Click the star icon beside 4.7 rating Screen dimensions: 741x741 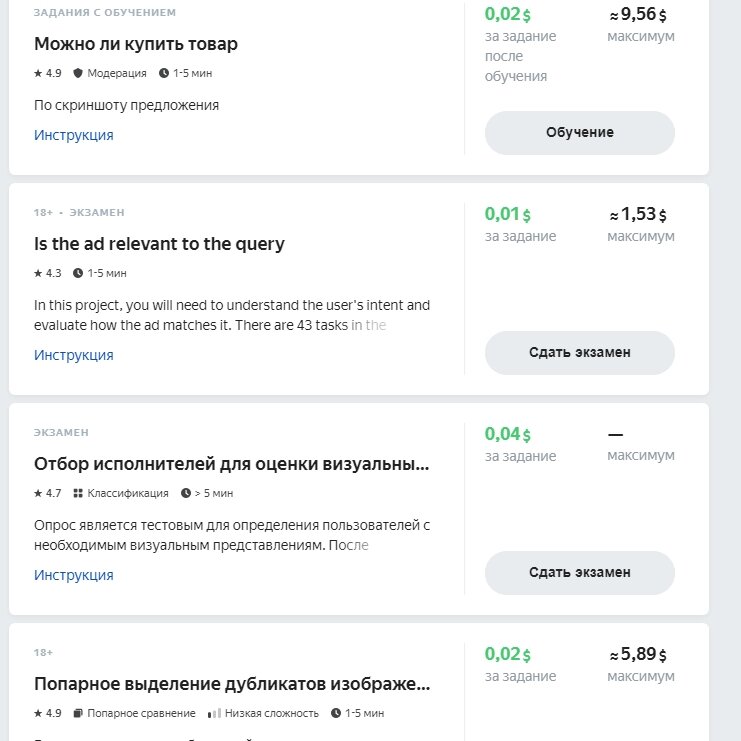click(38, 493)
